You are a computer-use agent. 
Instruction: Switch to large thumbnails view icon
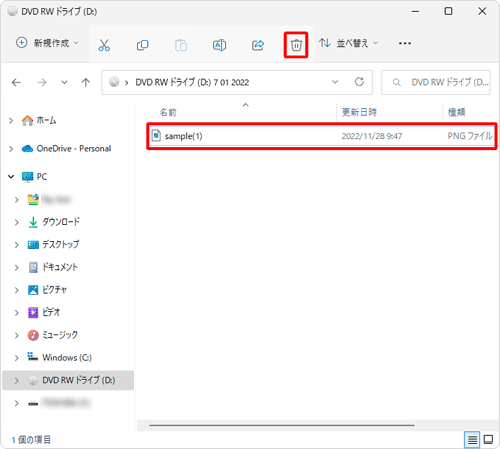coord(488,440)
